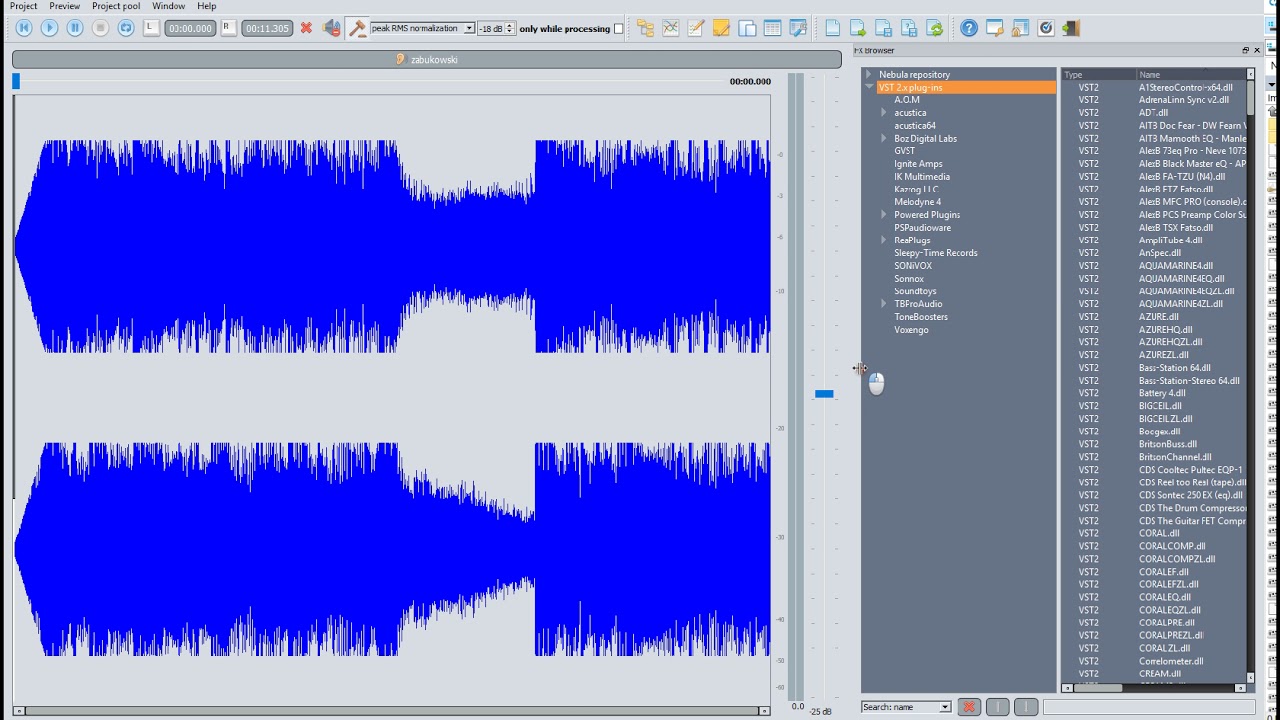The width and height of the screenshot is (1280, 720).
Task: Click the speaker mute icon
Action: click(x=332, y=28)
